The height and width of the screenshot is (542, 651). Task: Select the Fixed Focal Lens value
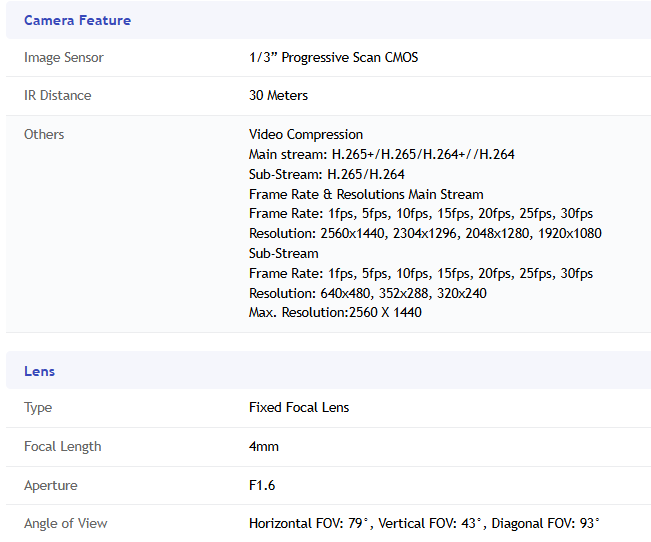(x=299, y=408)
